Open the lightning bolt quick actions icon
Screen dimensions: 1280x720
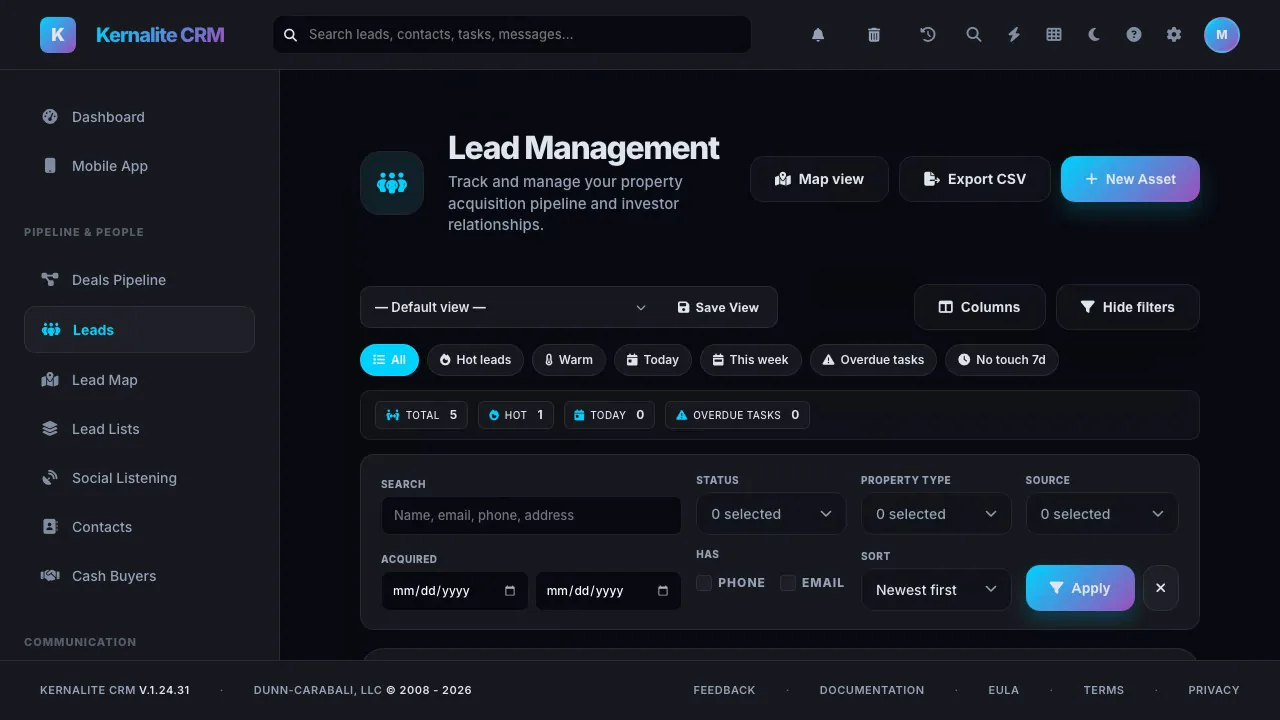(1014, 35)
